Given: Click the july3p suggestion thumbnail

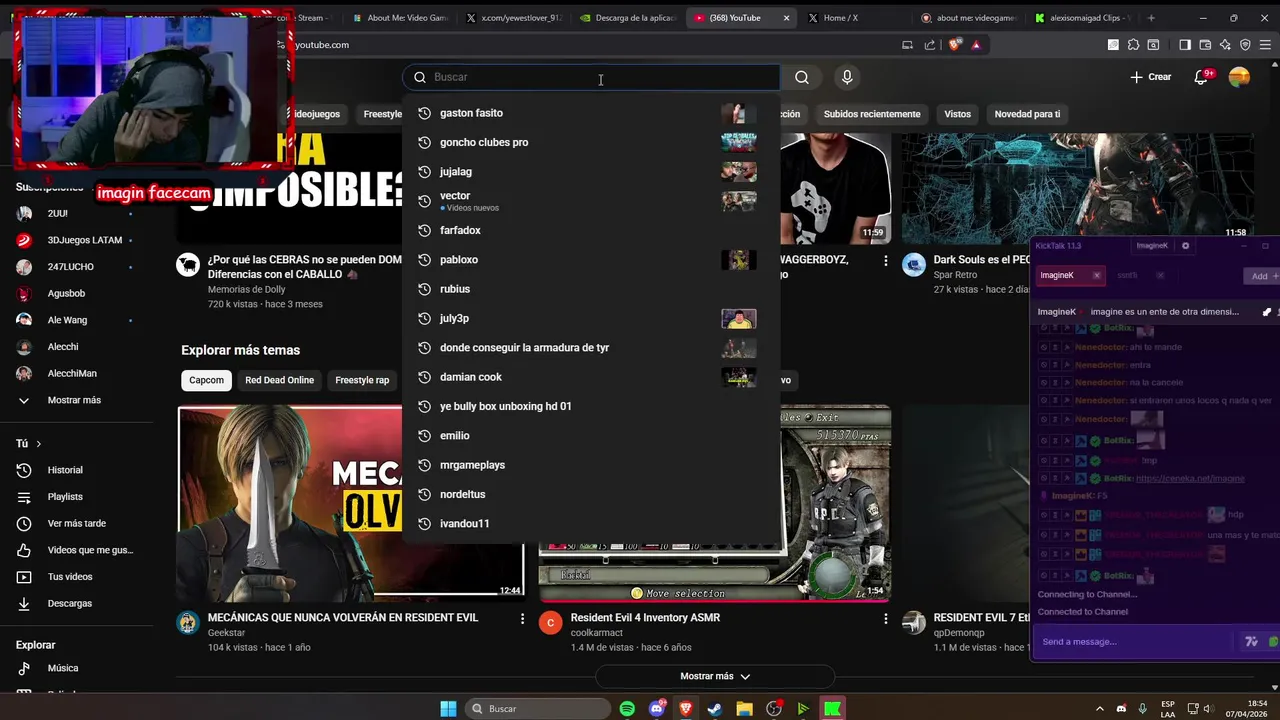Looking at the screenshot, I should [739, 319].
